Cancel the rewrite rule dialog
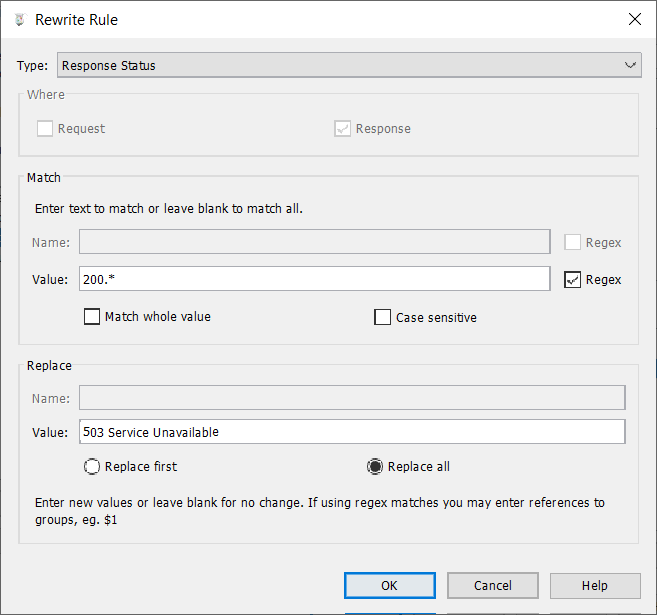657x615 pixels. click(492, 585)
